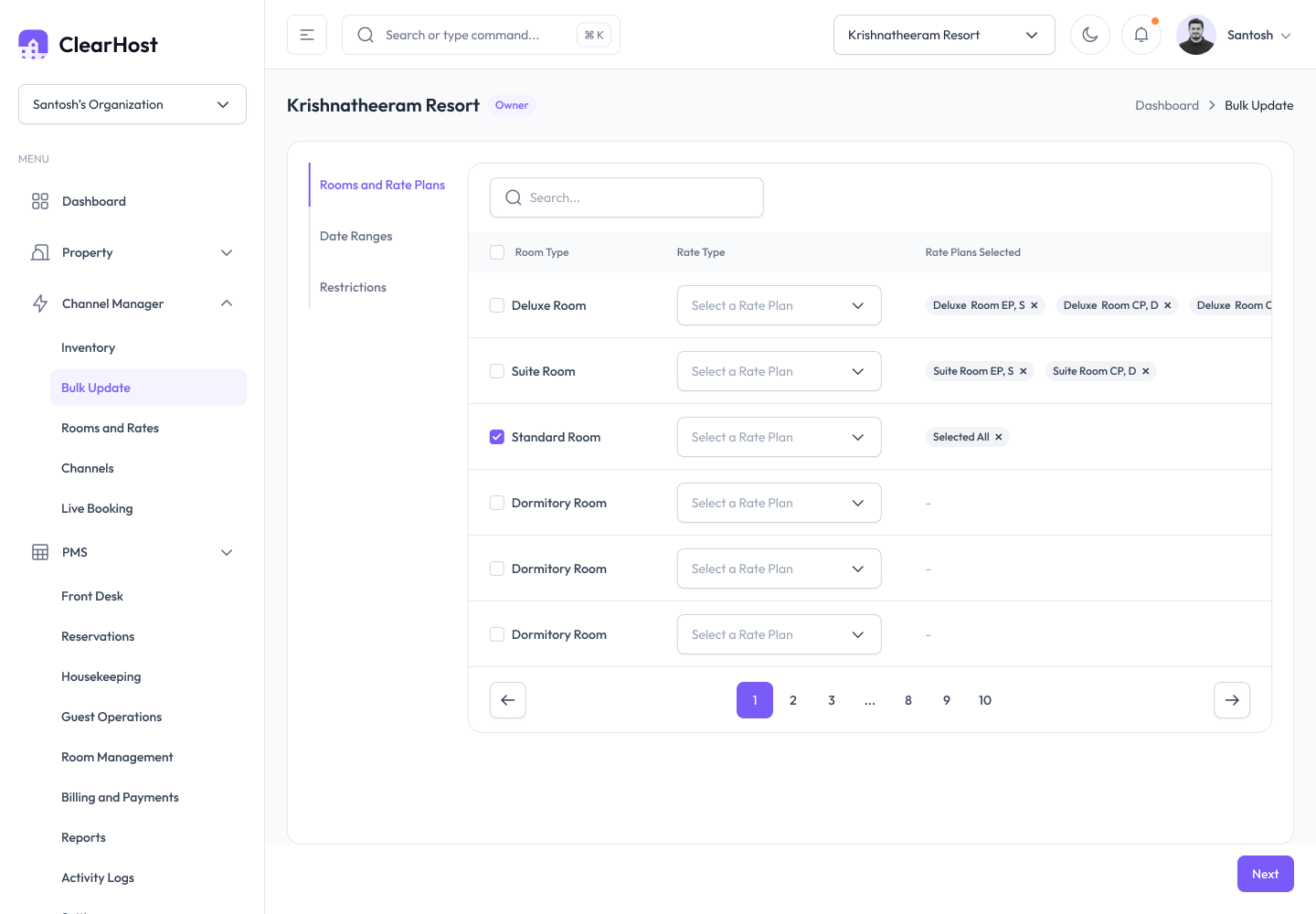Toggle the select-all Room Type checkbox
The image size is (1316, 914).
pos(497,252)
